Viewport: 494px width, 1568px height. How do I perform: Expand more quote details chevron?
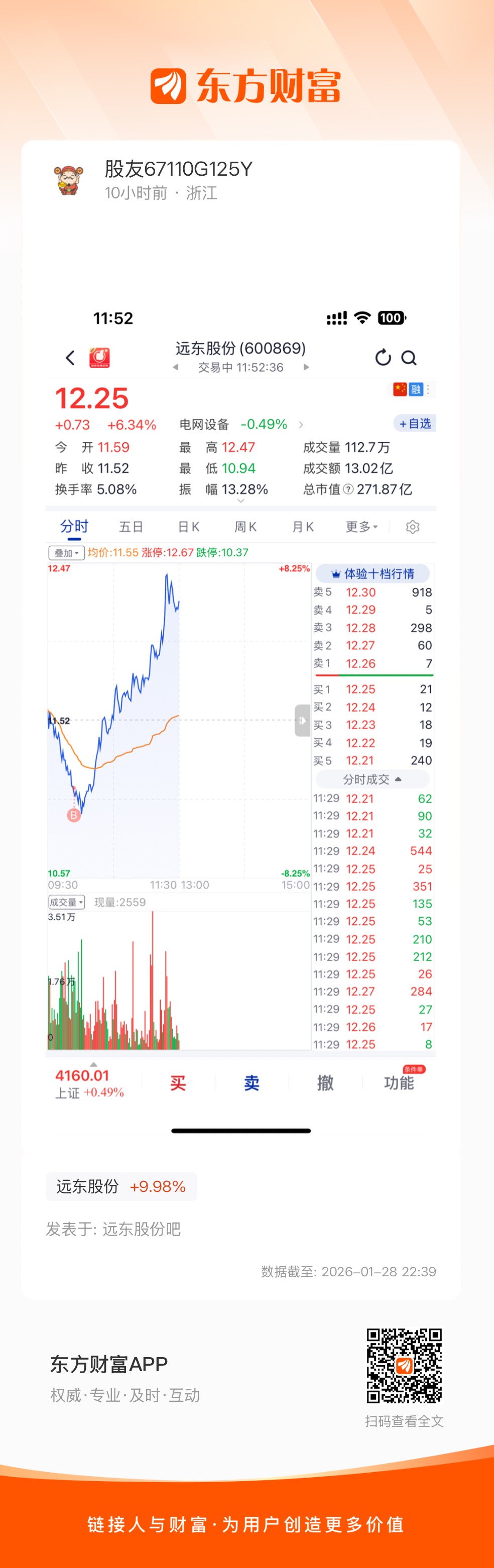coord(241,501)
